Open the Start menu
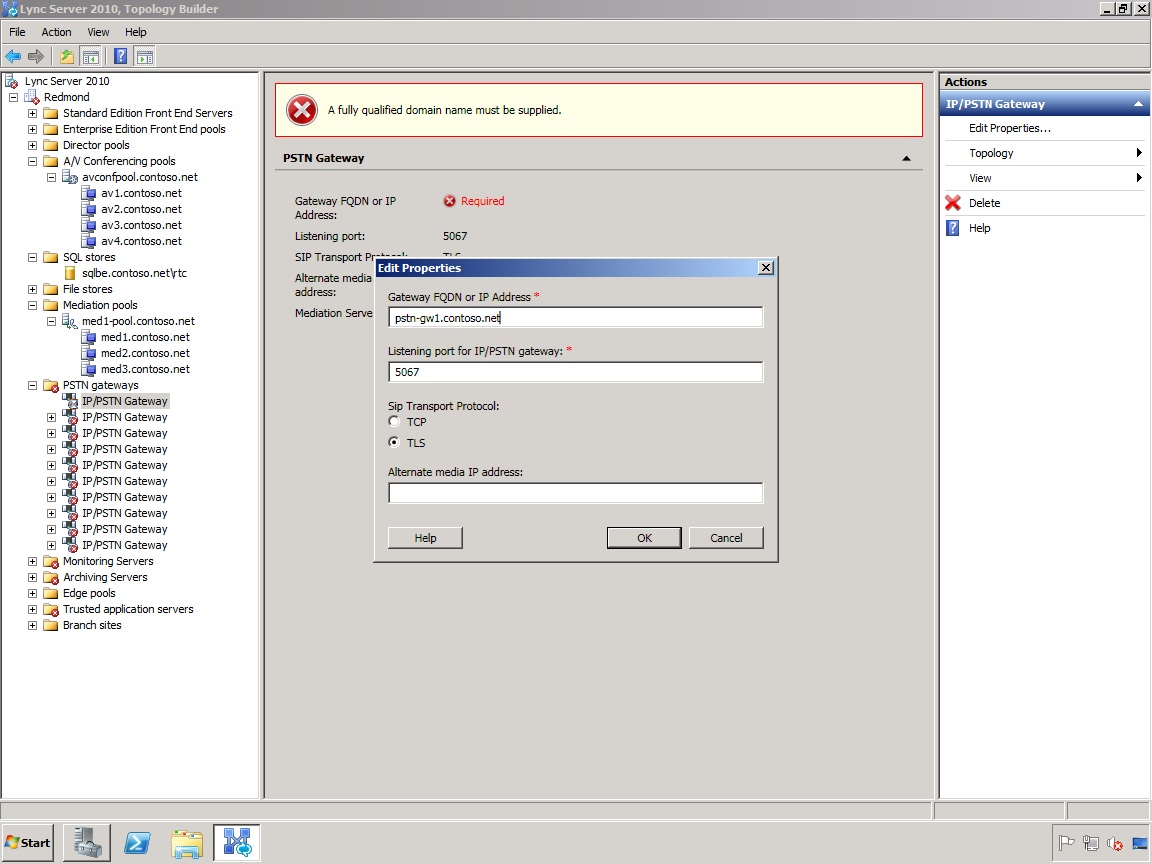The image size is (1152, 864). click(27, 843)
